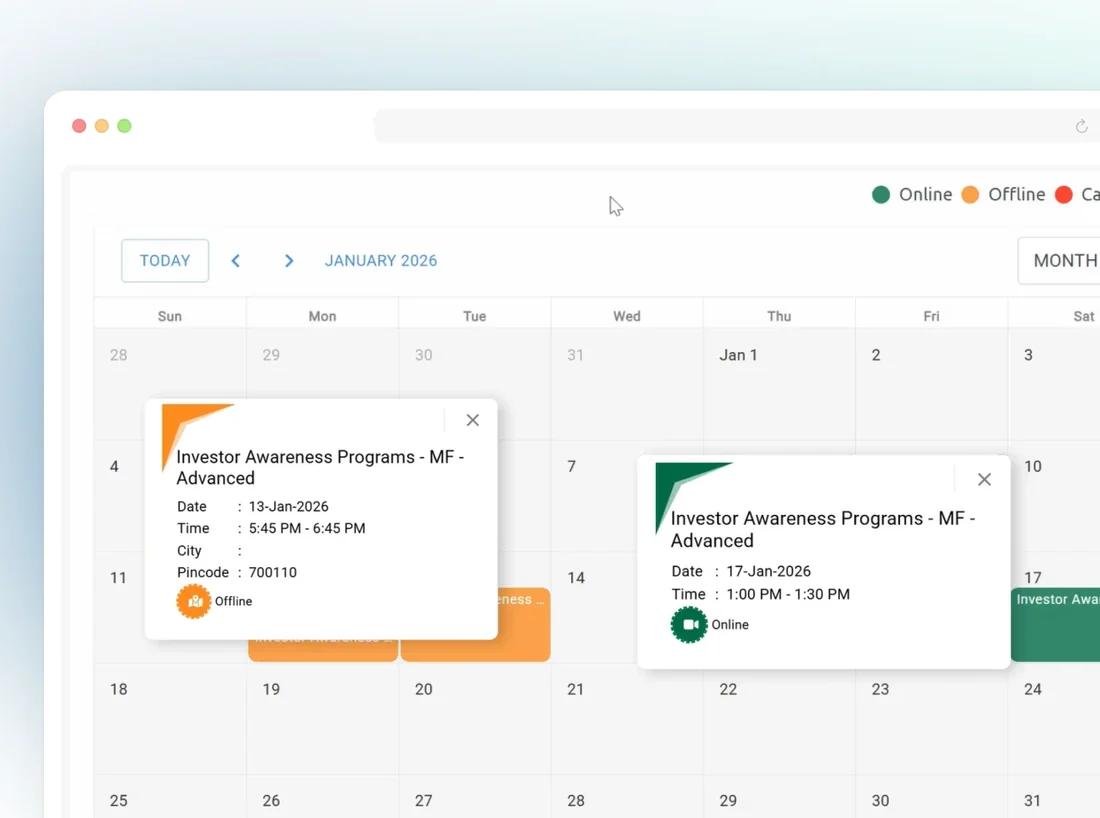Click the red window close dot
Viewport: 1100px width, 818px height.
pyautogui.click(x=79, y=126)
